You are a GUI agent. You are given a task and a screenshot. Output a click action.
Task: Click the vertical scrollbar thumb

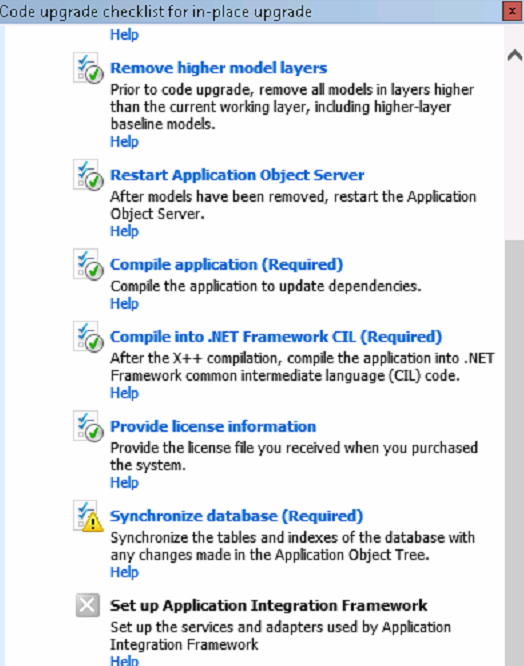[515, 453]
